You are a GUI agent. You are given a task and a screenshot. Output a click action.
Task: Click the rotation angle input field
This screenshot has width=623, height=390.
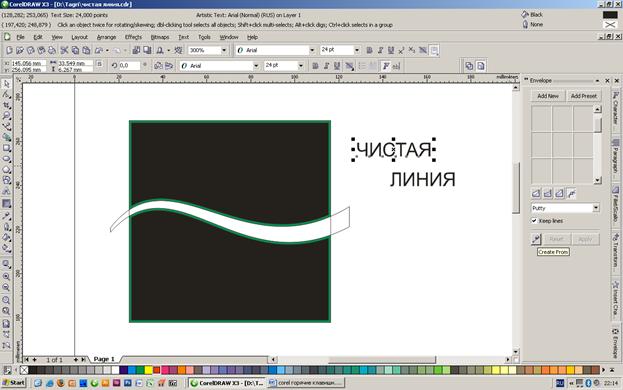click(129, 66)
